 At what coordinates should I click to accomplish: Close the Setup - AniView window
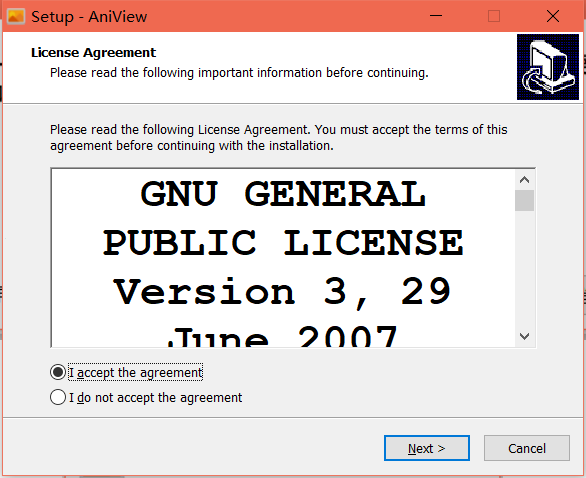pyautogui.click(x=553, y=16)
